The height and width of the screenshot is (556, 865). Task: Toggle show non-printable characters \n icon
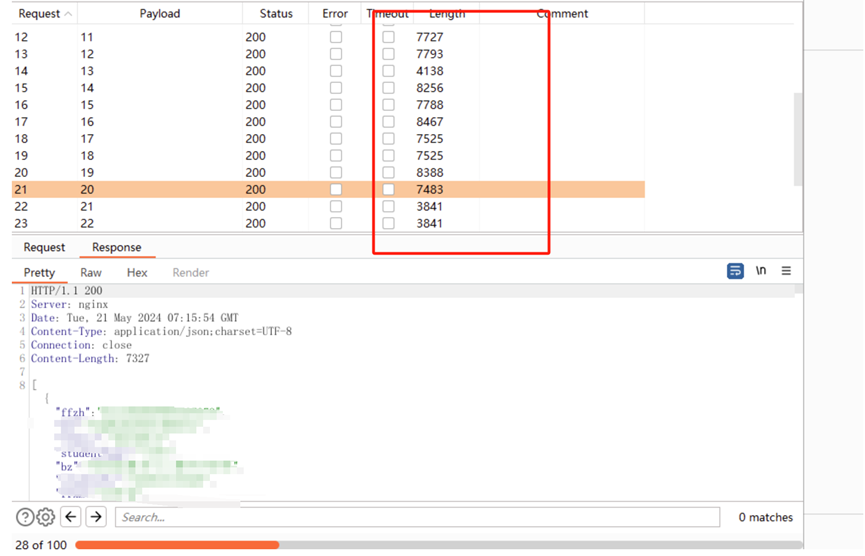coord(761,270)
